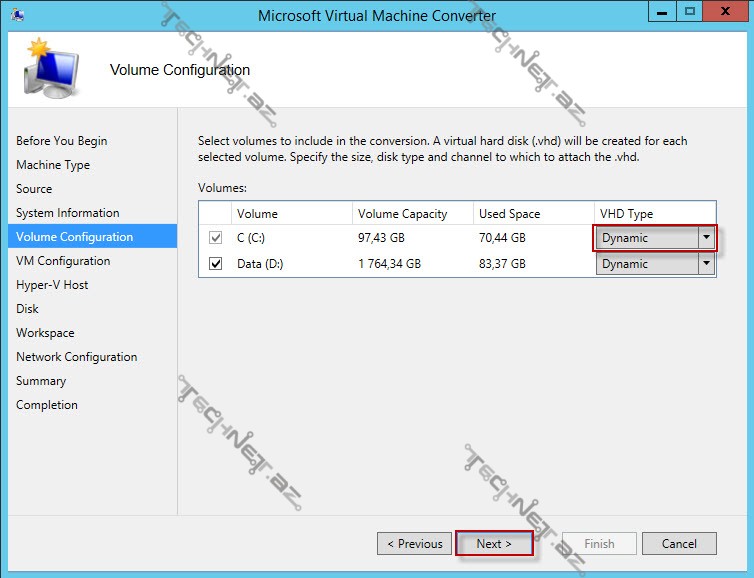The image size is (754, 578).
Task: Open the VM Configuration step
Action: tap(63, 261)
